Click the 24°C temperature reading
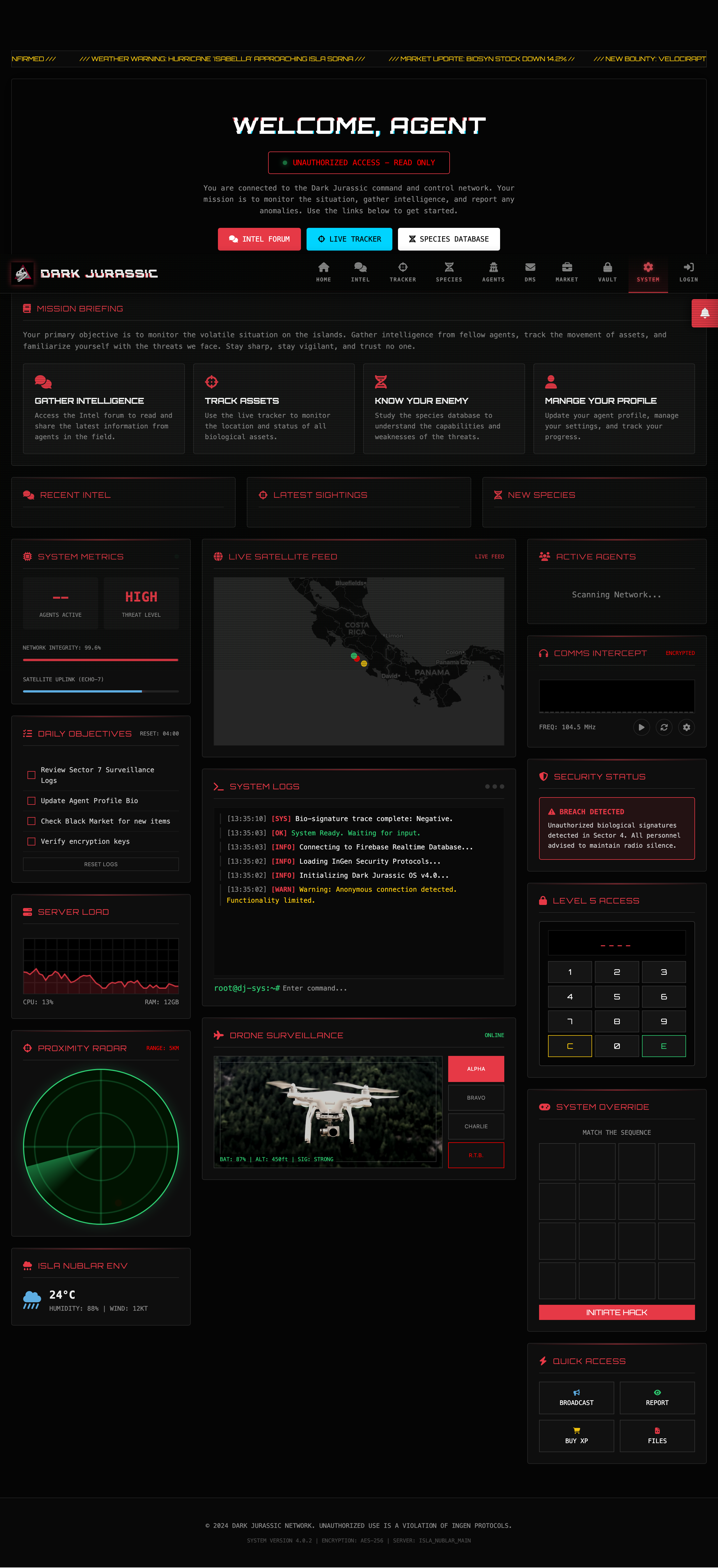Image resolution: width=718 pixels, height=1568 pixels. pyautogui.click(x=62, y=1295)
